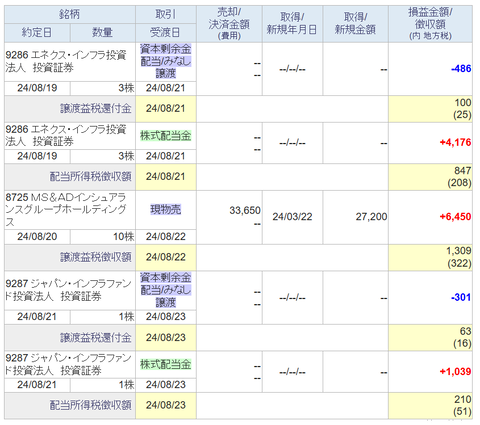Click the 譲渡益税徴収額 row on 24/08/22
This screenshot has width=480, height=425.
(238, 257)
